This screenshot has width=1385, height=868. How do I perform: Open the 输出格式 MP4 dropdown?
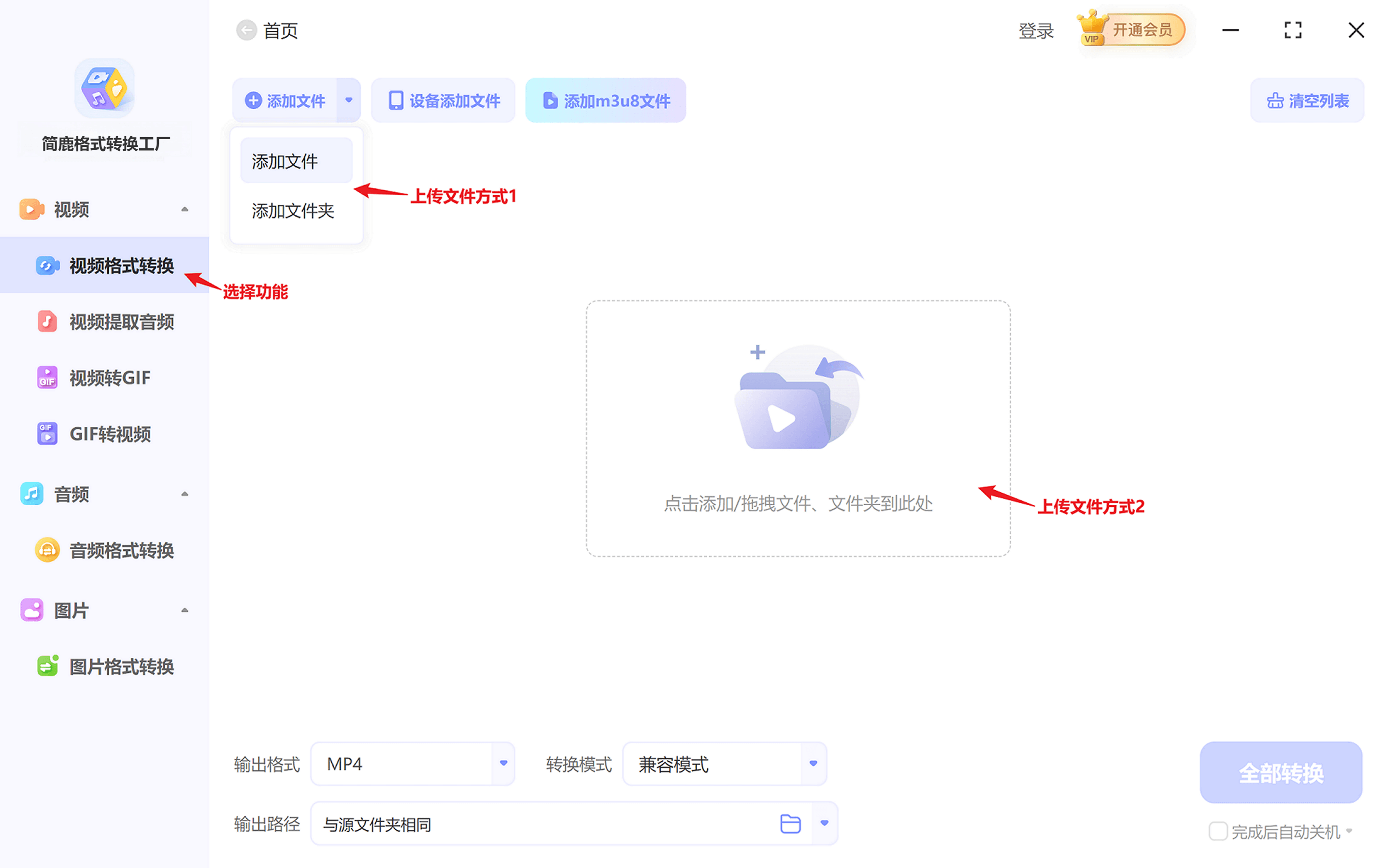pos(503,764)
